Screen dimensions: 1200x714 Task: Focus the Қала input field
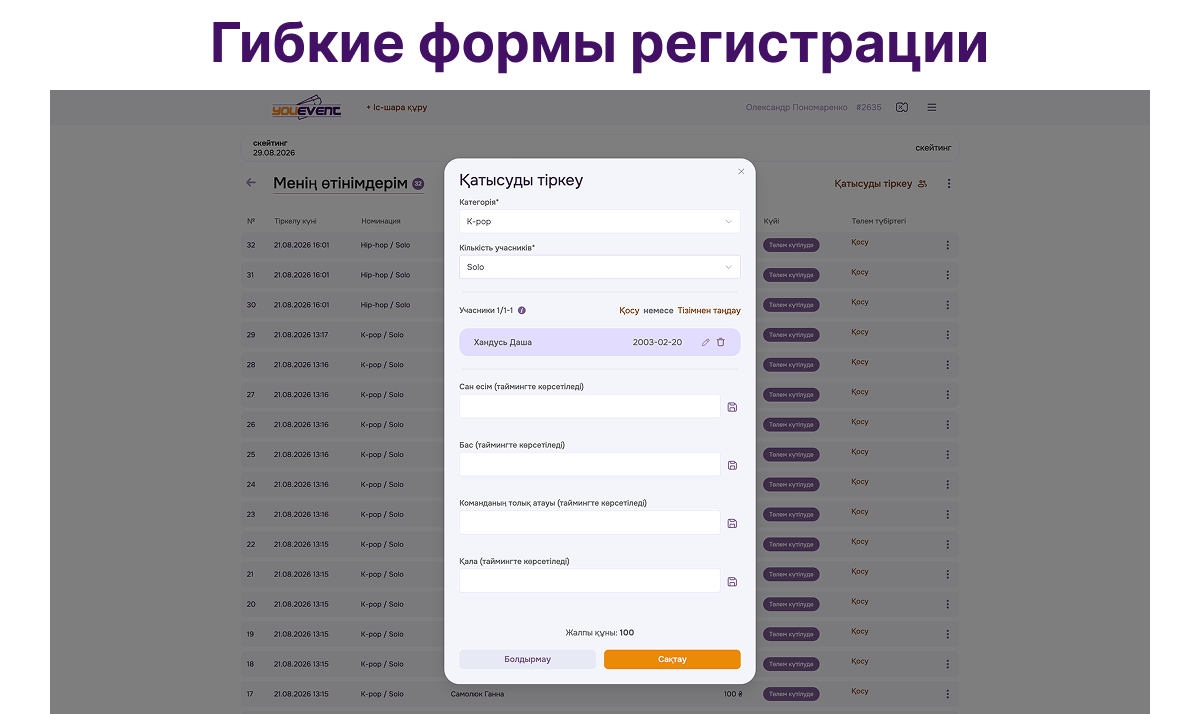(590, 580)
